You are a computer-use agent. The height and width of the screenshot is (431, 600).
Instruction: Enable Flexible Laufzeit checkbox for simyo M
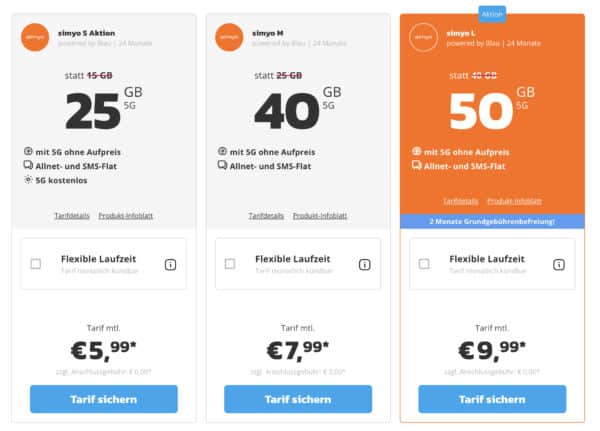click(x=230, y=264)
